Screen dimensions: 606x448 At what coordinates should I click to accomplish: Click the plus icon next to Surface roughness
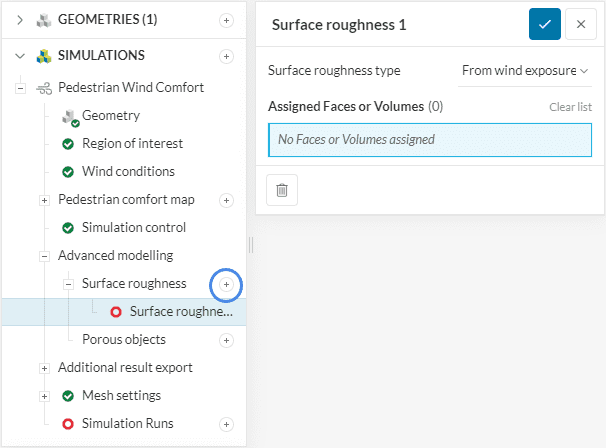coord(227,284)
